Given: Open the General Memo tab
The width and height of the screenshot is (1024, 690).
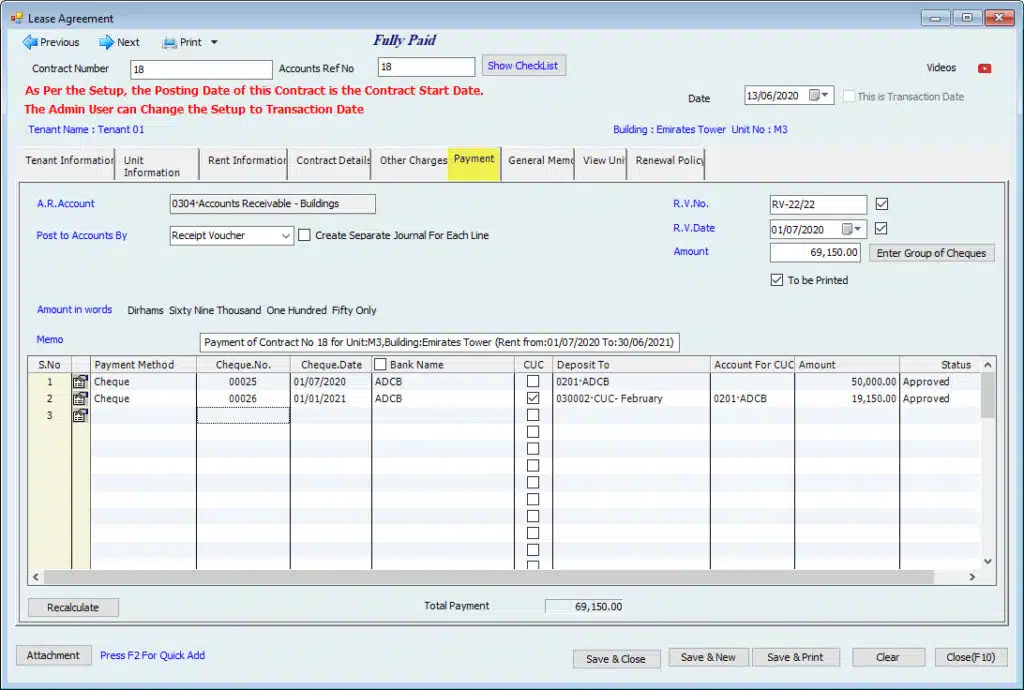Looking at the screenshot, I should click(x=540, y=161).
